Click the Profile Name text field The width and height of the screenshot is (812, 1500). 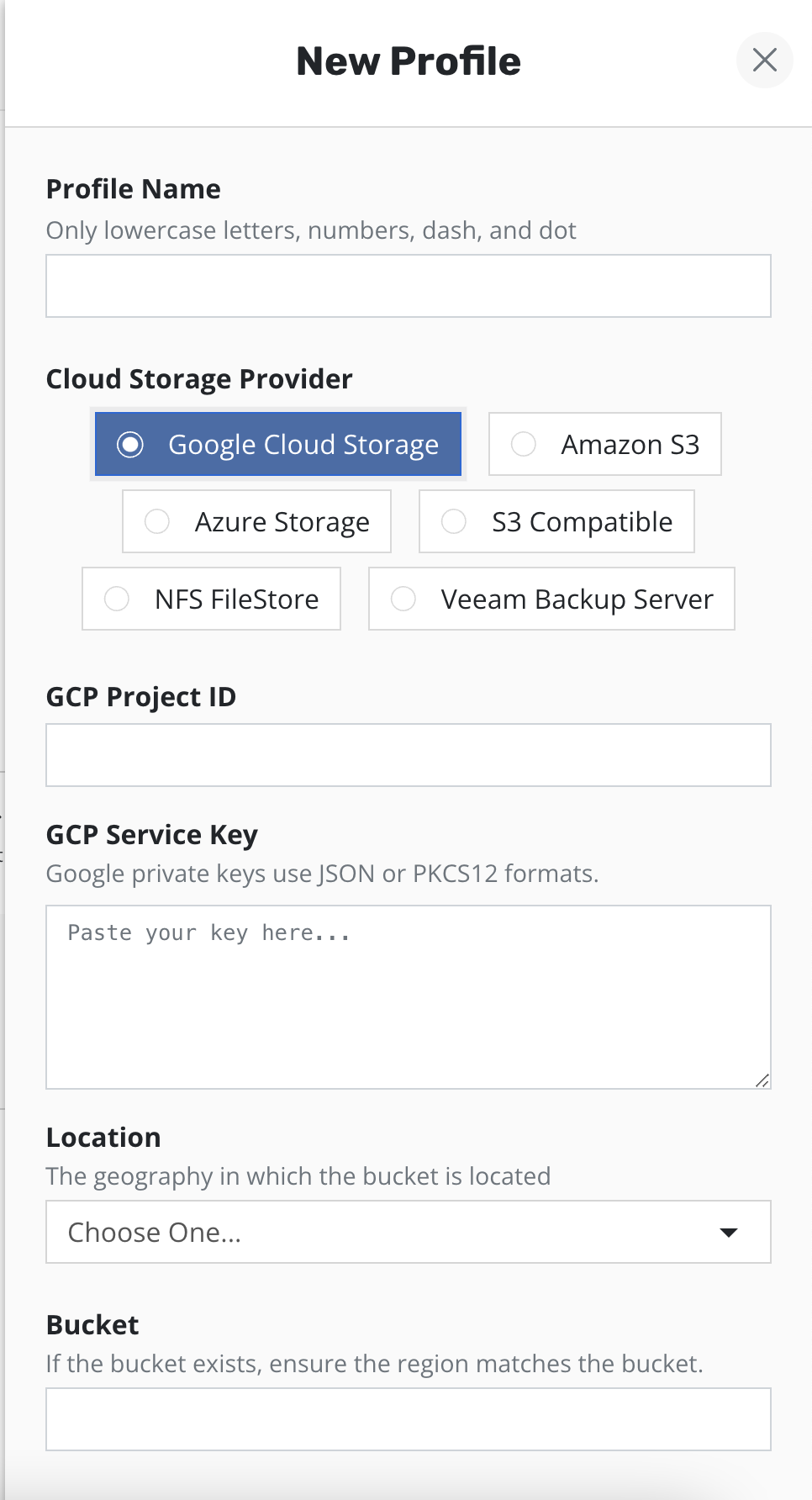coord(409,286)
